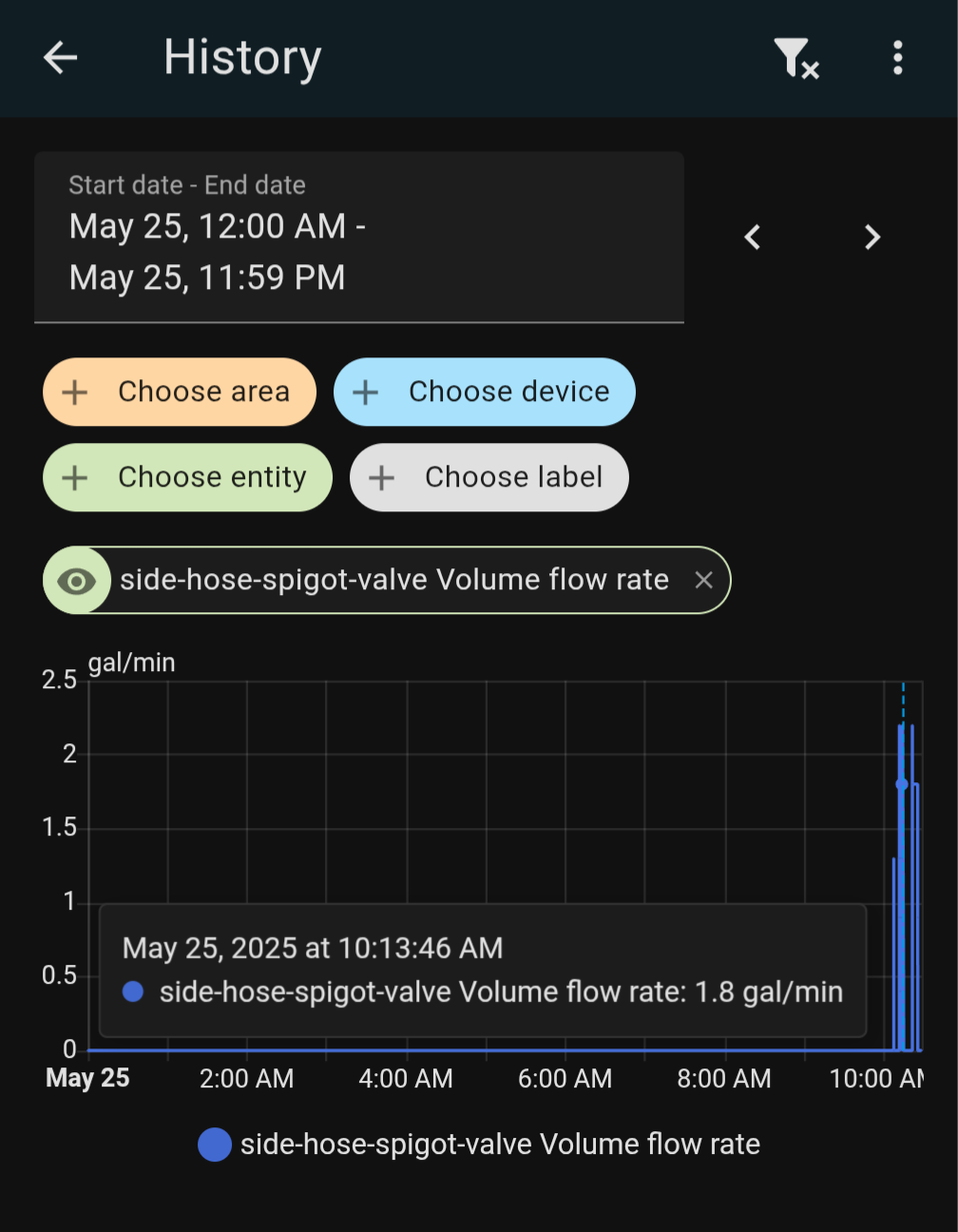958x1232 pixels.
Task: Click plus icon in Choose area chip
Action: click(x=75, y=392)
